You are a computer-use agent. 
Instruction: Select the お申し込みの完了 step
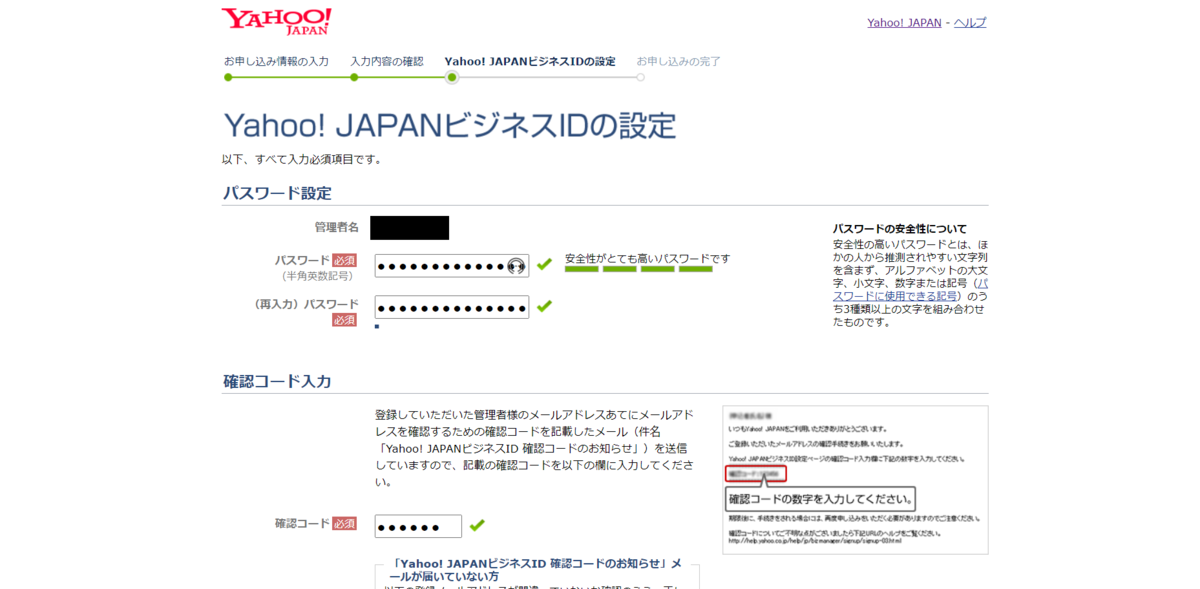(679, 61)
